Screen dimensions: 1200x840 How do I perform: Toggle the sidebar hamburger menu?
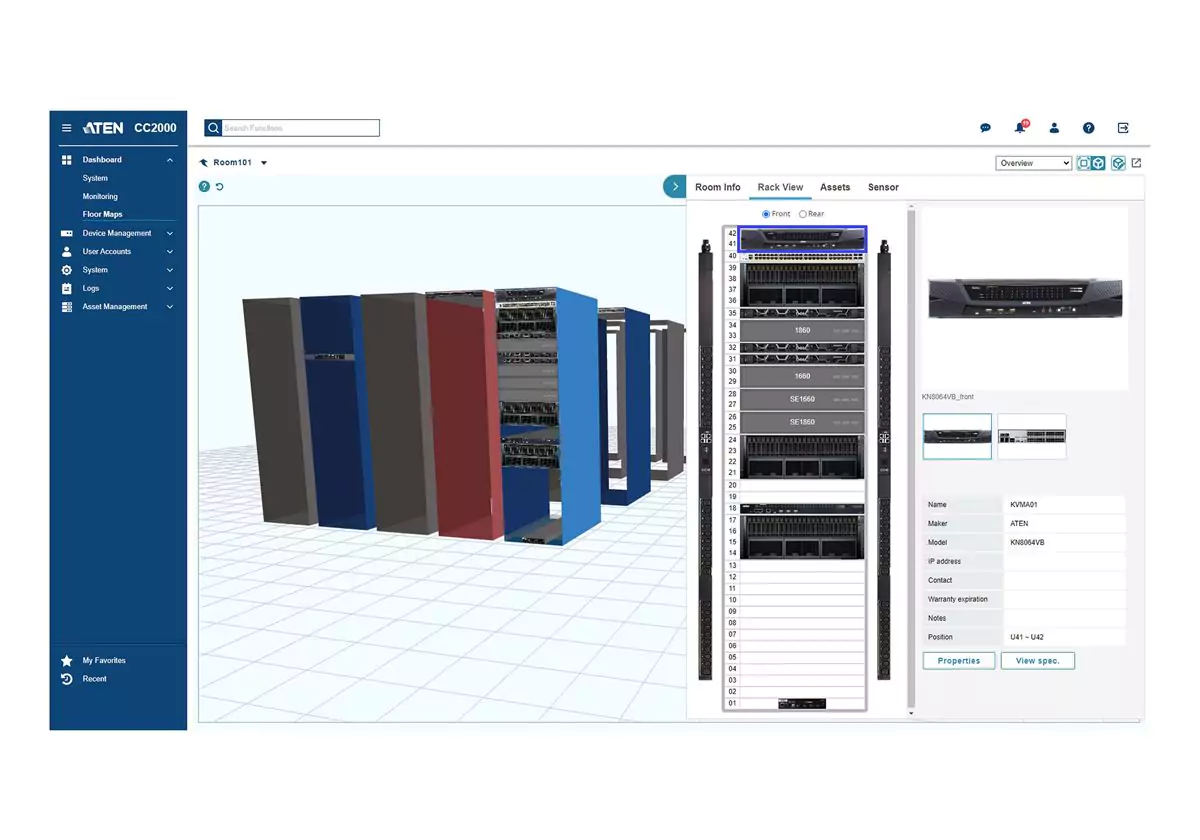tap(66, 127)
